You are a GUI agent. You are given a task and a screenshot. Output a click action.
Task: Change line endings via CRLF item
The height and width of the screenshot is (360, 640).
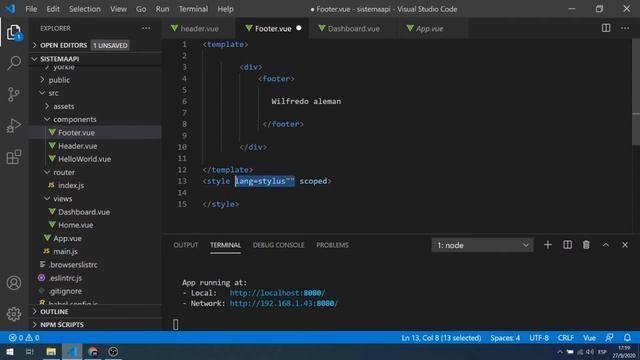point(565,338)
